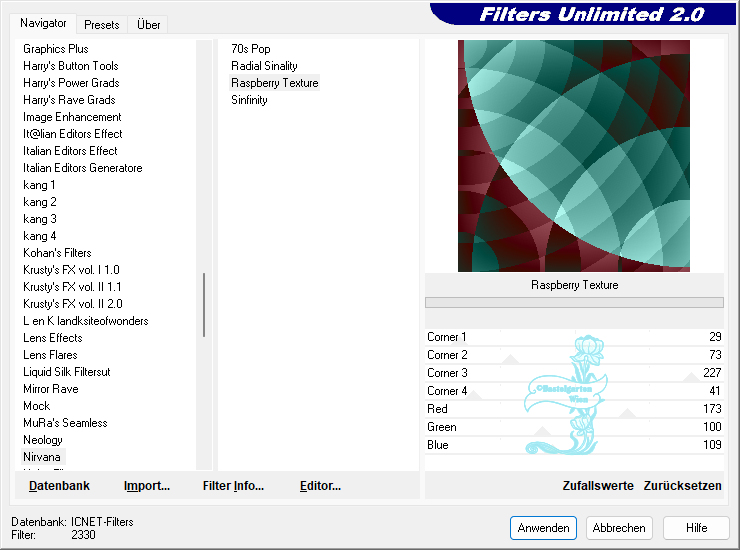Adjust the Corner 1 slider
Viewport: 740px width, 550px height.
(x=574, y=338)
